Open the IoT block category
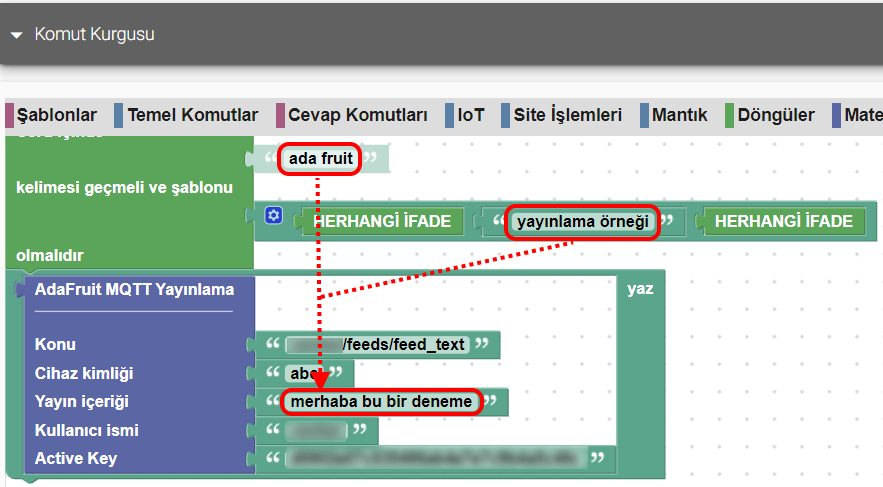 click(470, 115)
